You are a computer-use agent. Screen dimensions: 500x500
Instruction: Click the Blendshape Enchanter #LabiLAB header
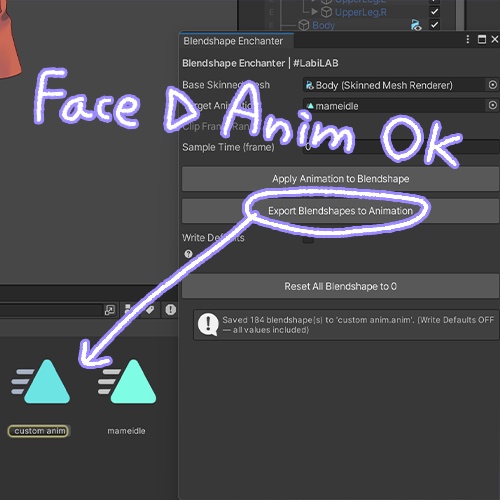coord(260,63)
